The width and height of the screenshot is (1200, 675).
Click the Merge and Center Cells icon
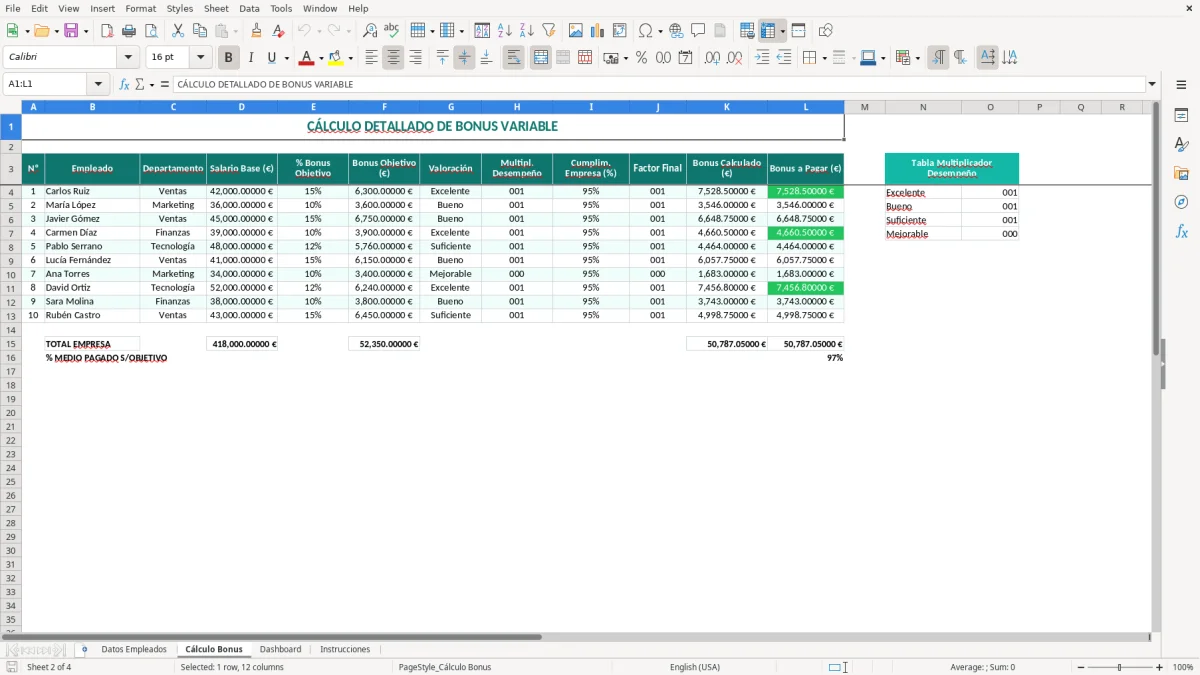[541, 58]
